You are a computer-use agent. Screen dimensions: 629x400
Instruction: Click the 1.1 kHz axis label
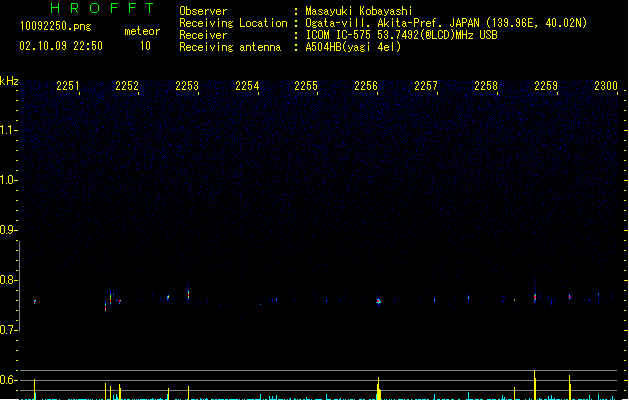tap(7, 130)
